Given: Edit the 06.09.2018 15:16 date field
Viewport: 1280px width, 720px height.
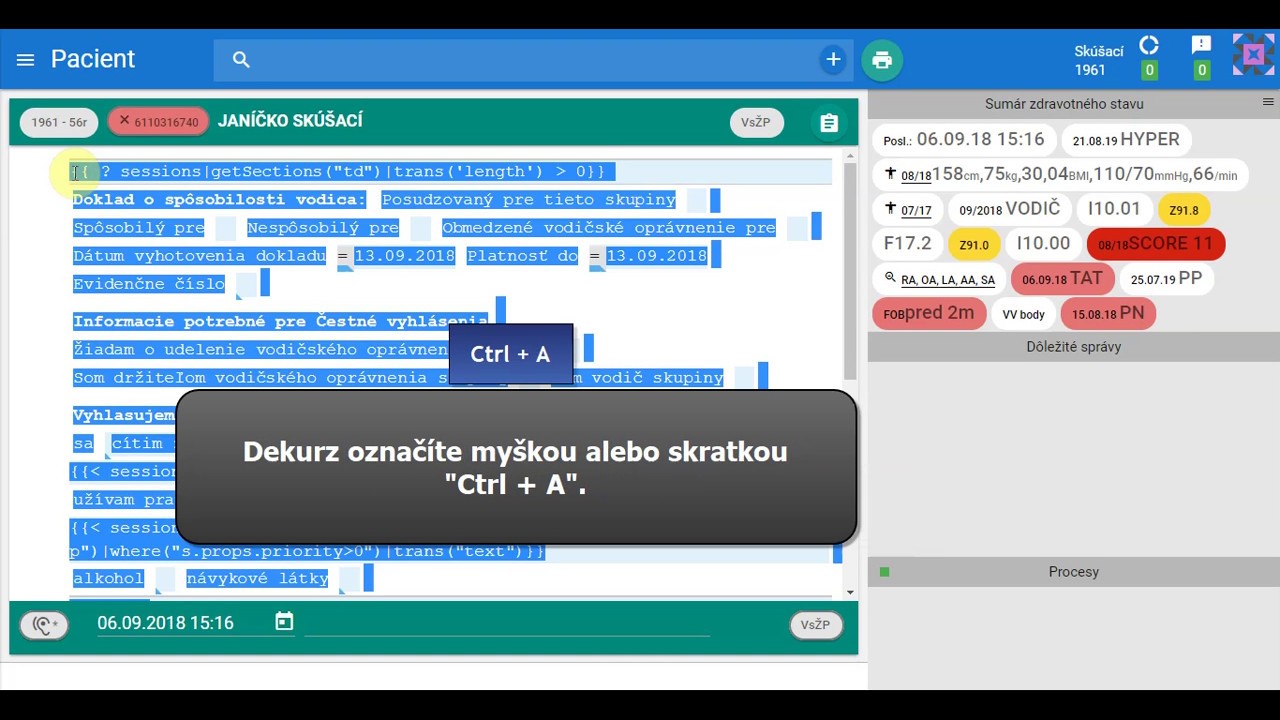Looking at the screenshot, I should click(166, 623).
